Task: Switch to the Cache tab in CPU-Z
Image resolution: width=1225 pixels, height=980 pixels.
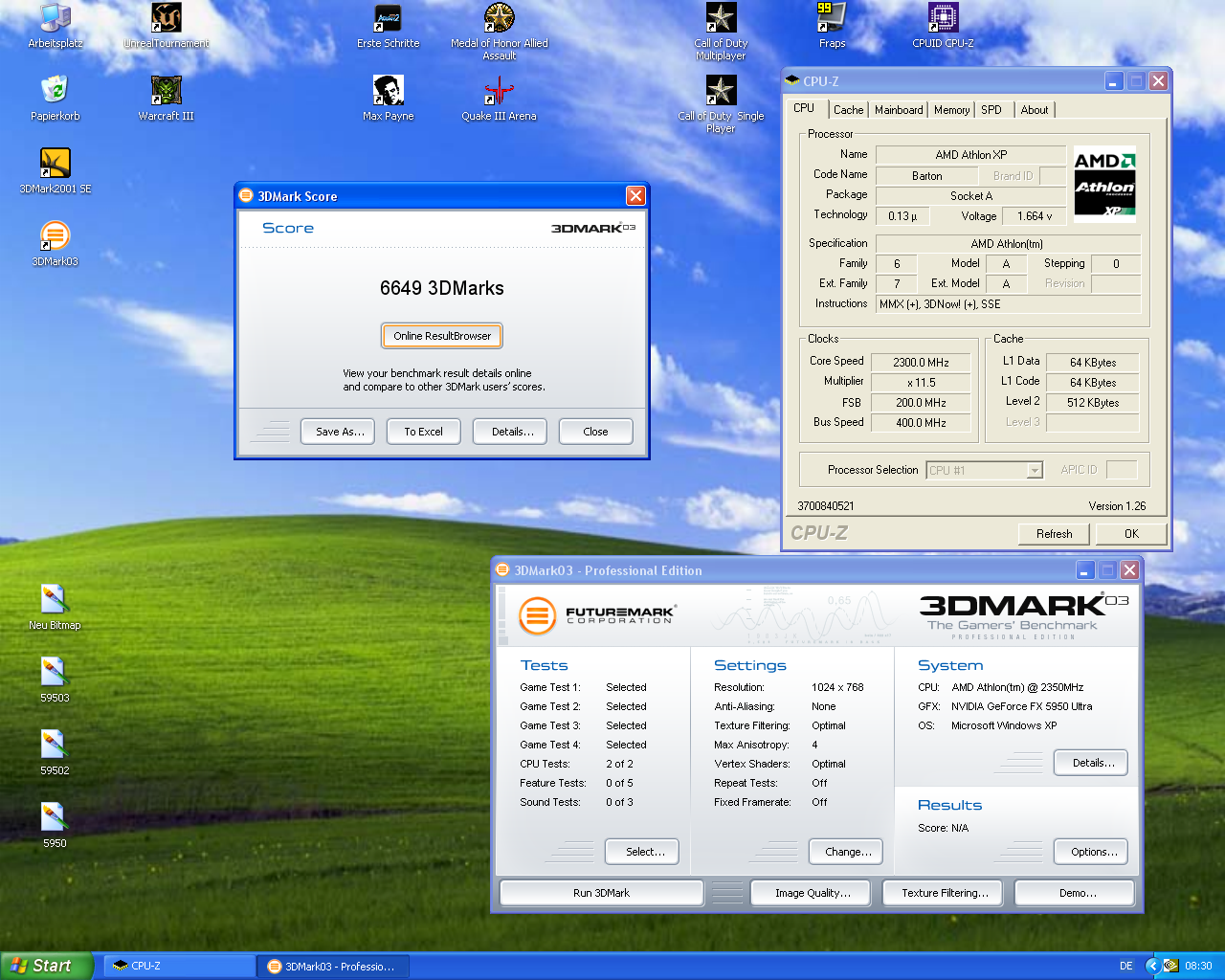Action: click(x=848, y=110)
